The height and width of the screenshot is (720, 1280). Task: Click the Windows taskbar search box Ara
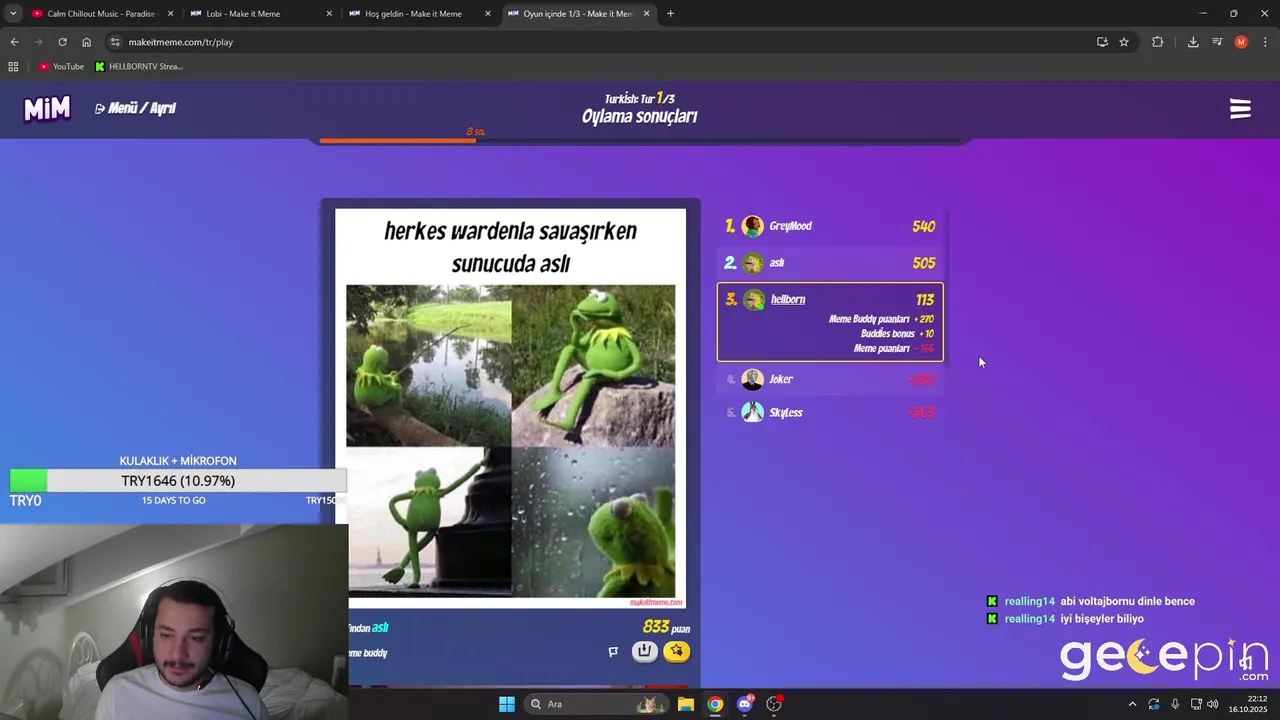tap(597, 704)
